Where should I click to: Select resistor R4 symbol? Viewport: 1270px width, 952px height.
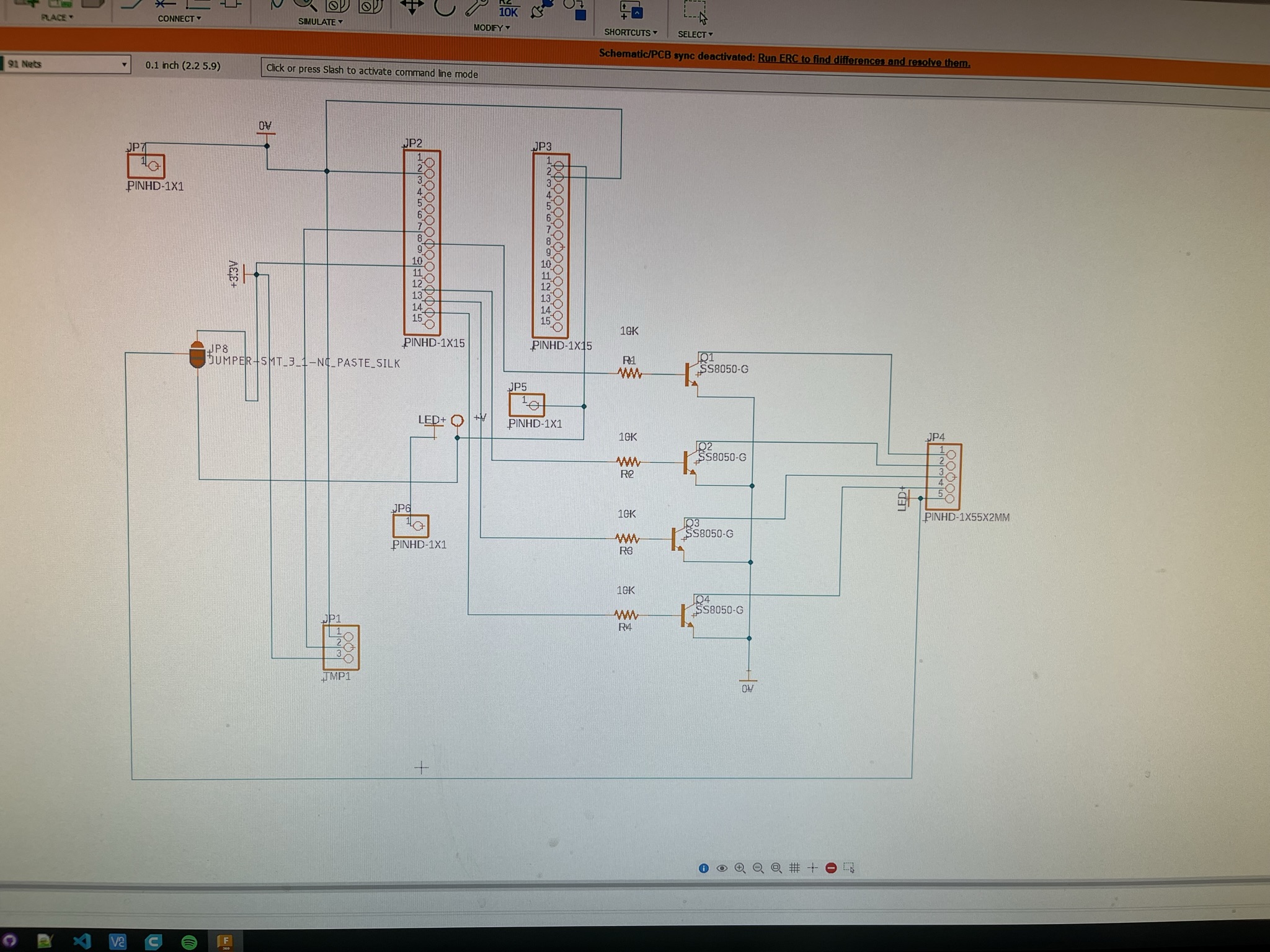tap(626, 615)
